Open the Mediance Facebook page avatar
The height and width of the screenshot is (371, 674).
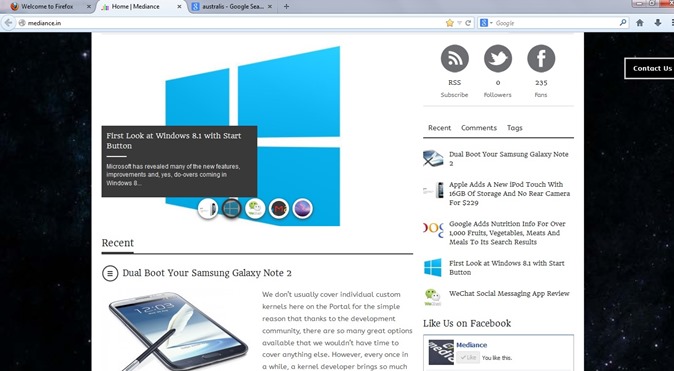coord(441,352)
